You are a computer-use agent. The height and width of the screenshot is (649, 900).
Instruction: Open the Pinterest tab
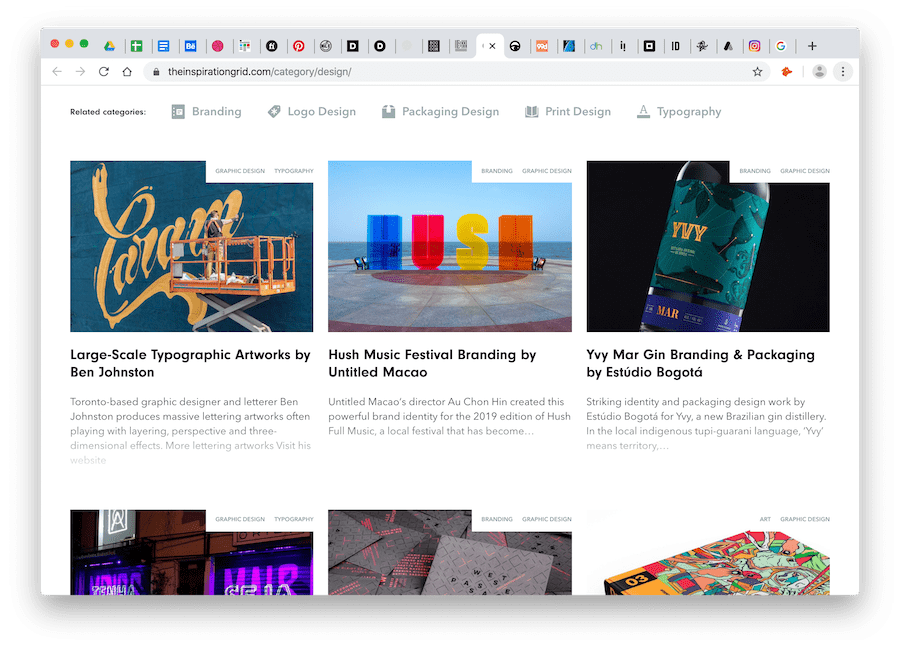pos(298,46)
